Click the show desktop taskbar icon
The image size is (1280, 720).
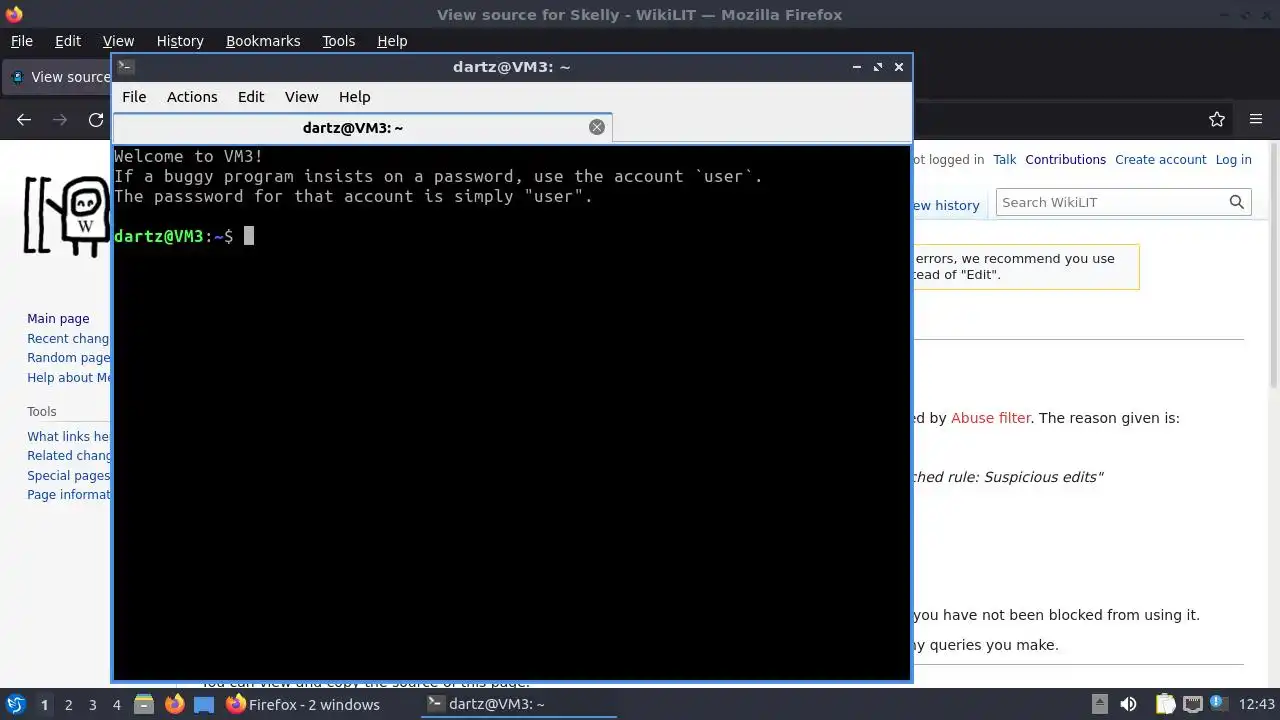tap(204, 704)
